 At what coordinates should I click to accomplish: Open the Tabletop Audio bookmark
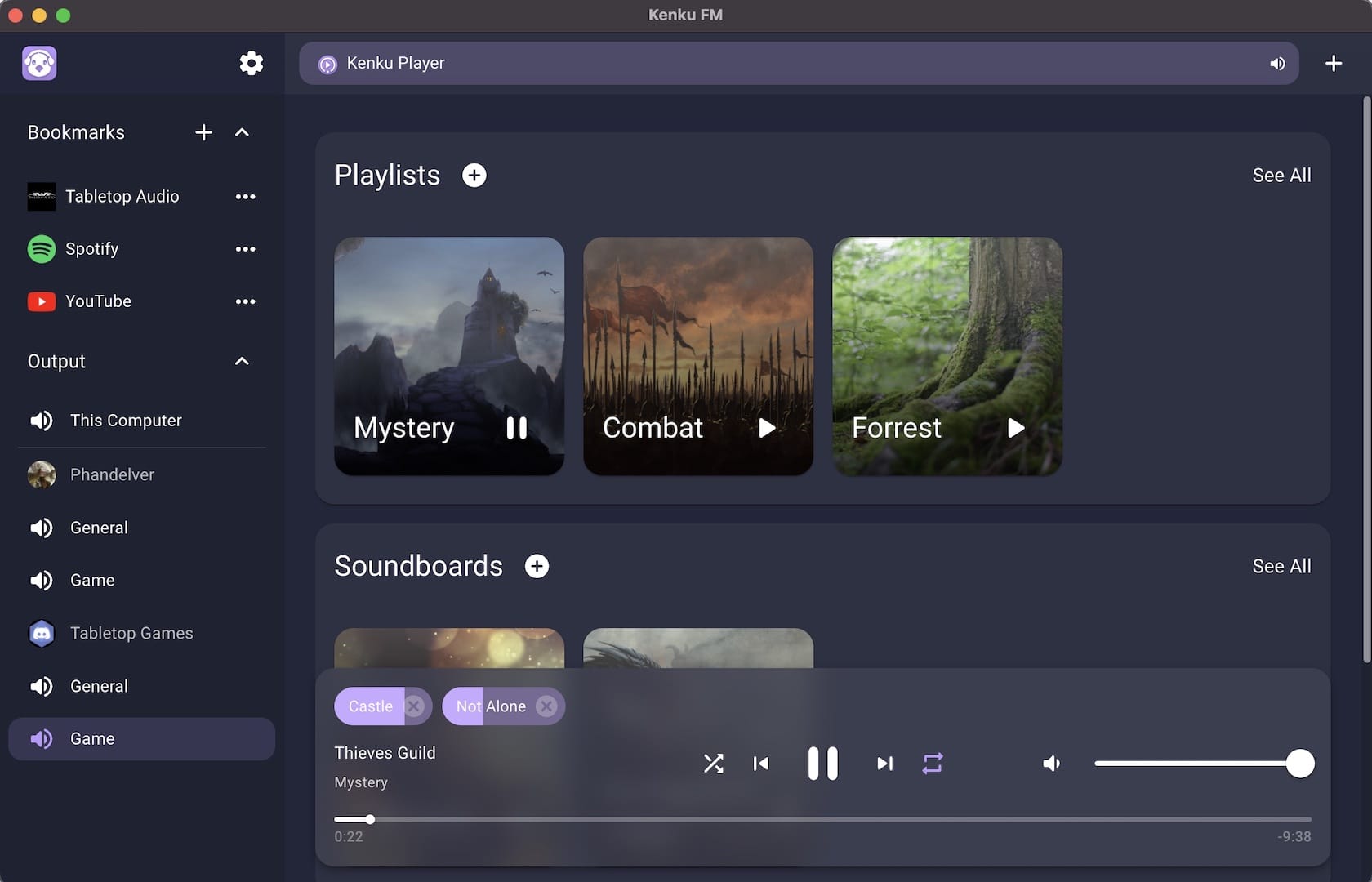(122, 197)
